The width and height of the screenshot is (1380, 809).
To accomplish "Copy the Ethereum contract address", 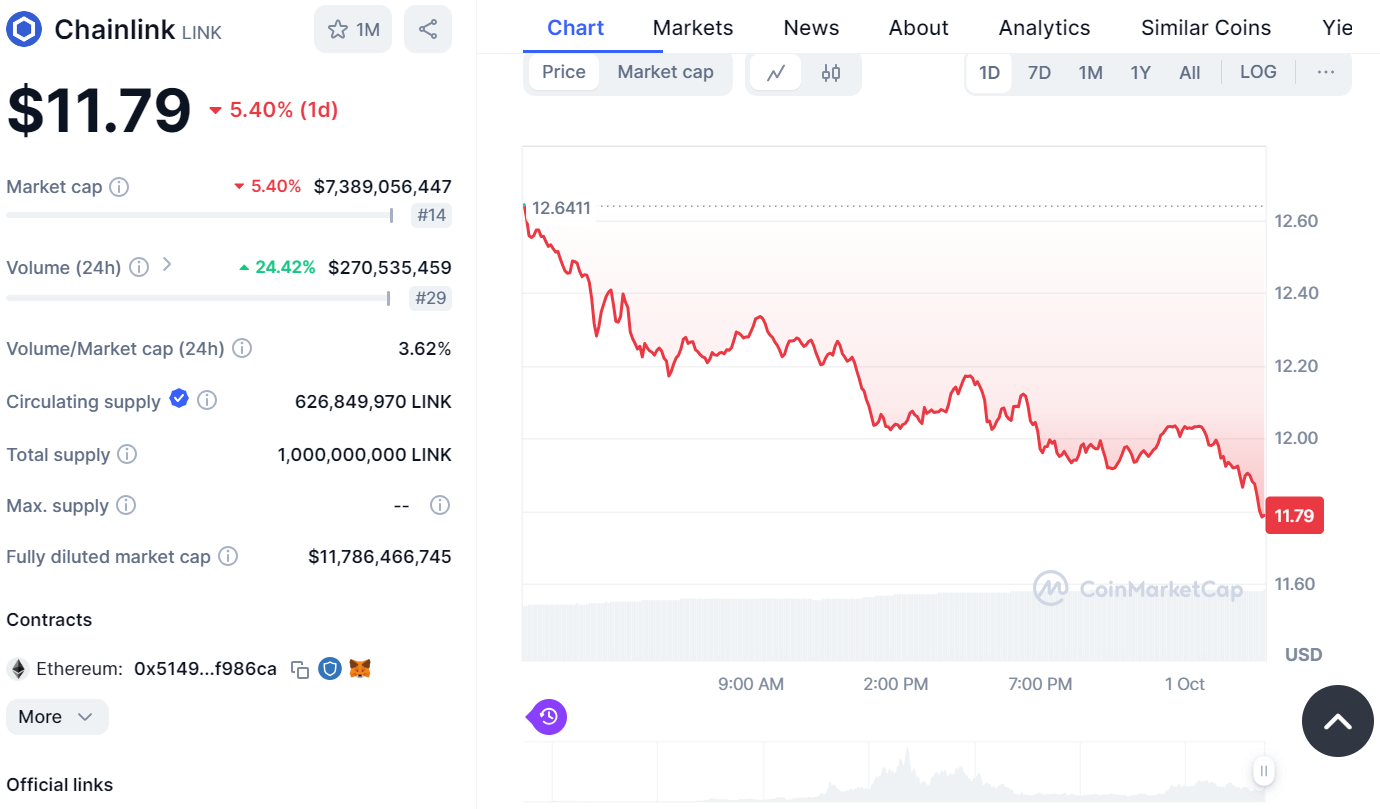I will (x=299, y=669).
